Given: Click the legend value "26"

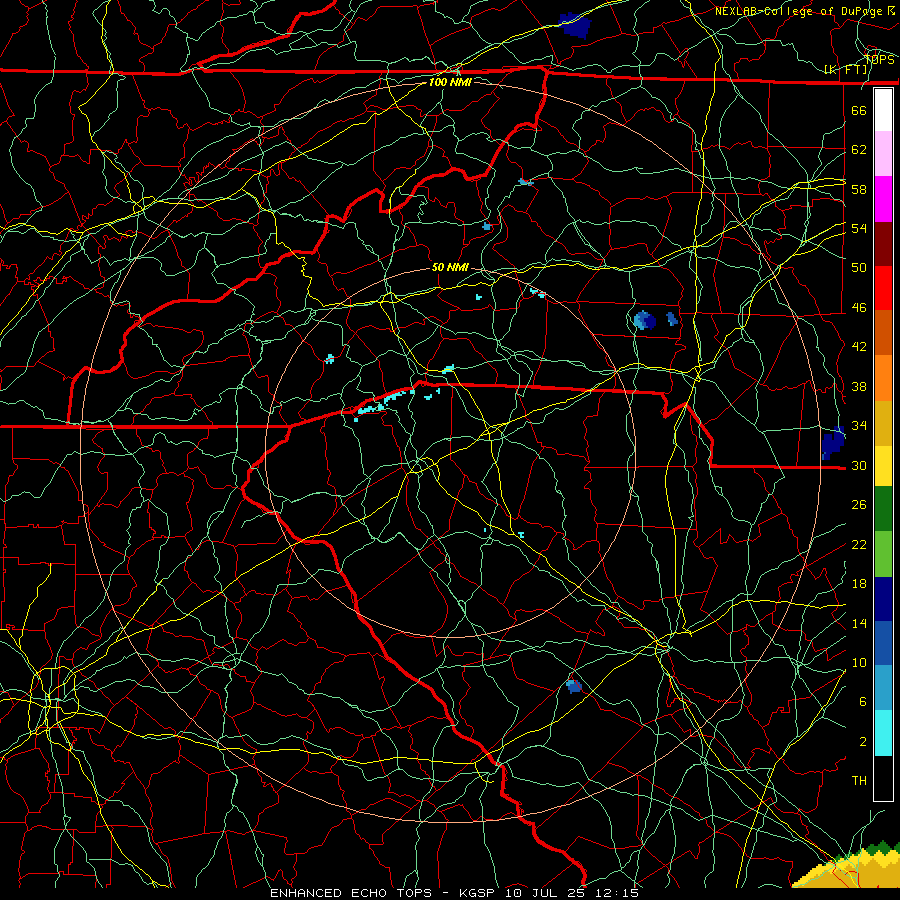Looking at the screenshot, I should point(859,505).
